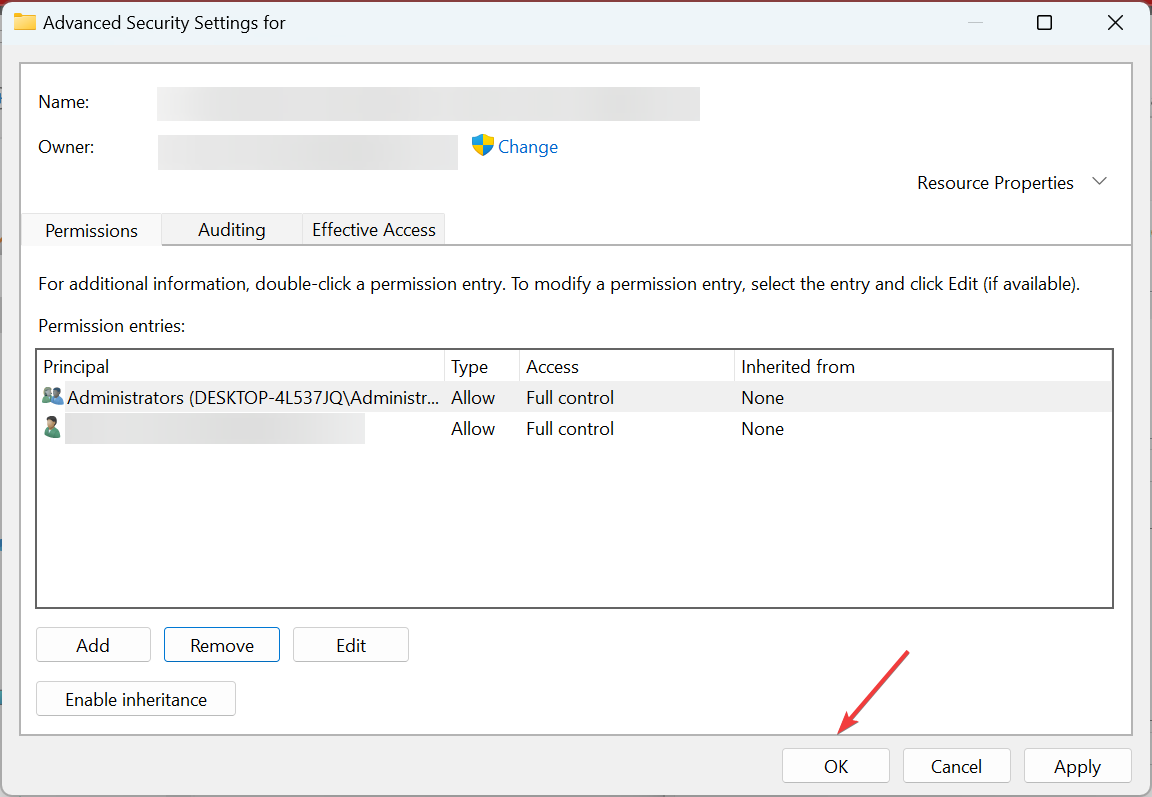Screen dimensions: 1152x797
Task: Remove the selected permission entry
Action: pyautogui.click(x=222, y=646)
